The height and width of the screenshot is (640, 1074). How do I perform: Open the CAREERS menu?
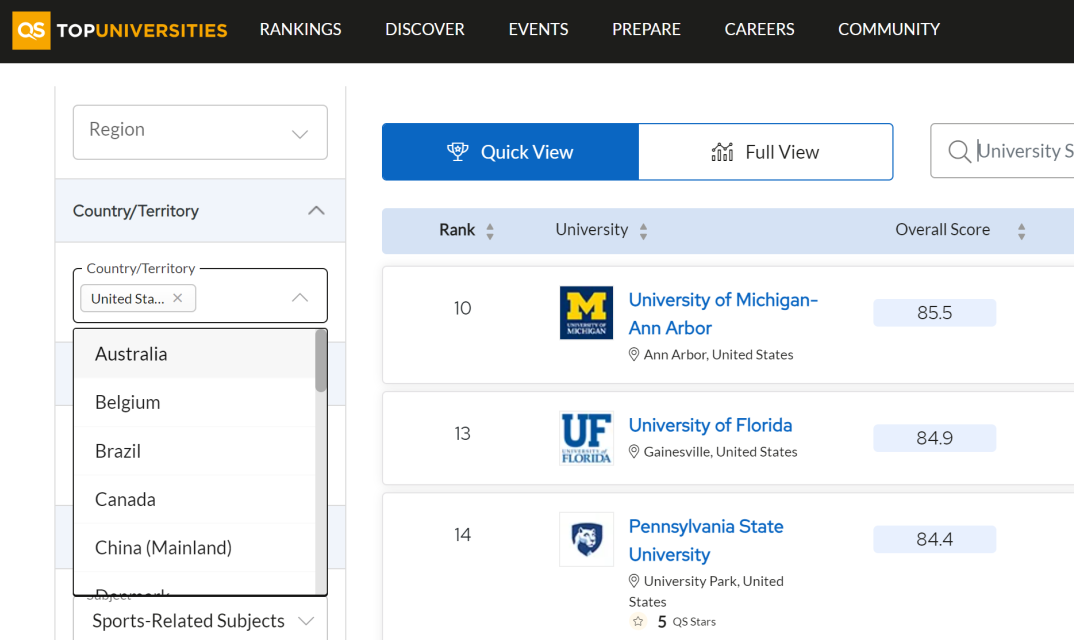point(760,29)
